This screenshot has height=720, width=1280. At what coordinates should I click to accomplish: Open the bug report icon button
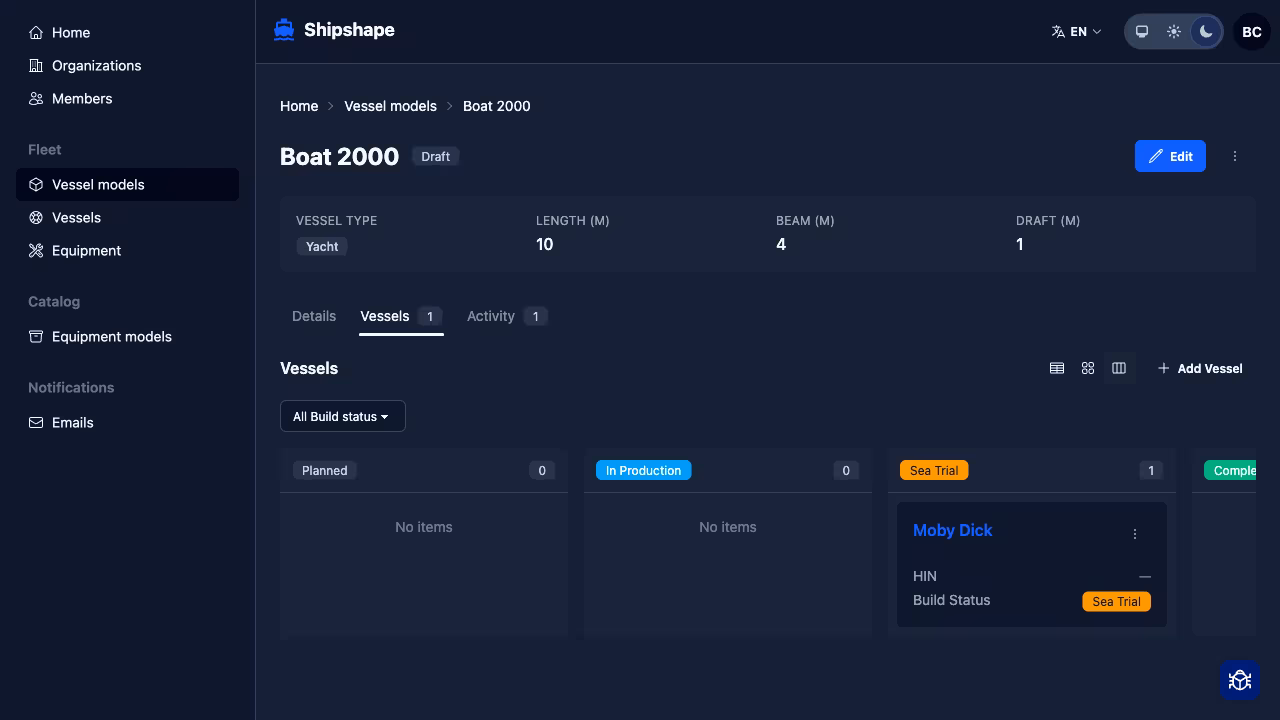[1240, 680]
